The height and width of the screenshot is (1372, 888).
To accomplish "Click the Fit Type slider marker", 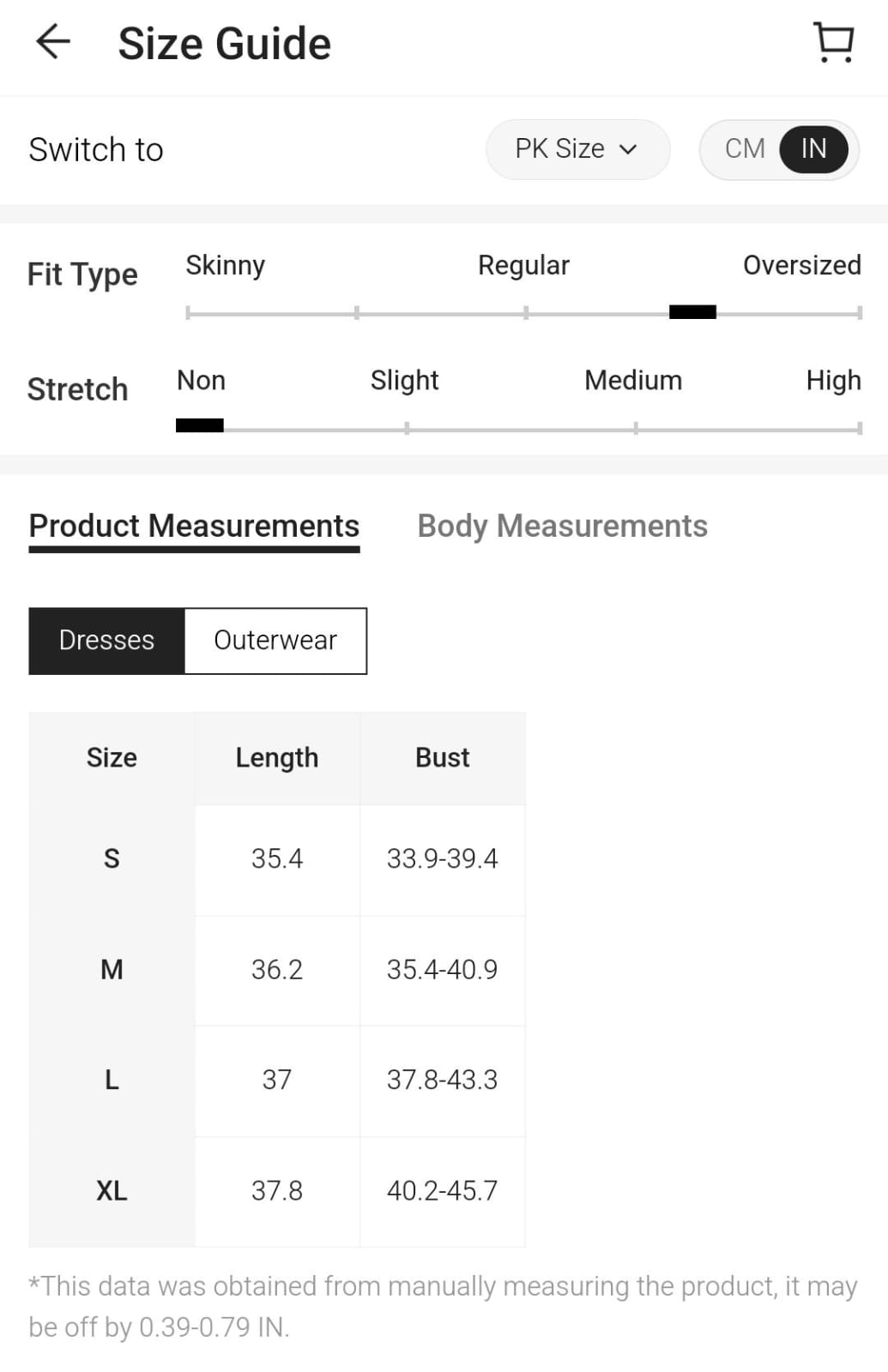I will 692,312.
